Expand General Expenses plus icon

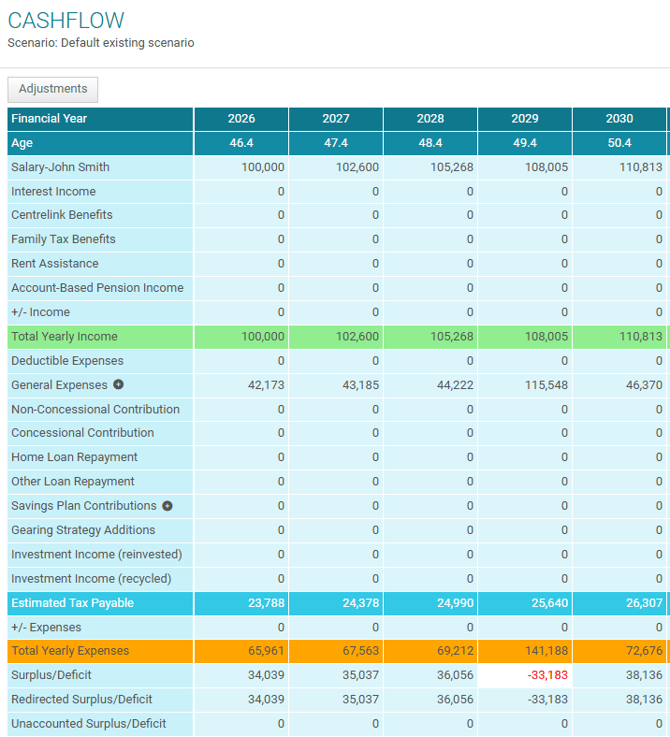pos(118,385)
